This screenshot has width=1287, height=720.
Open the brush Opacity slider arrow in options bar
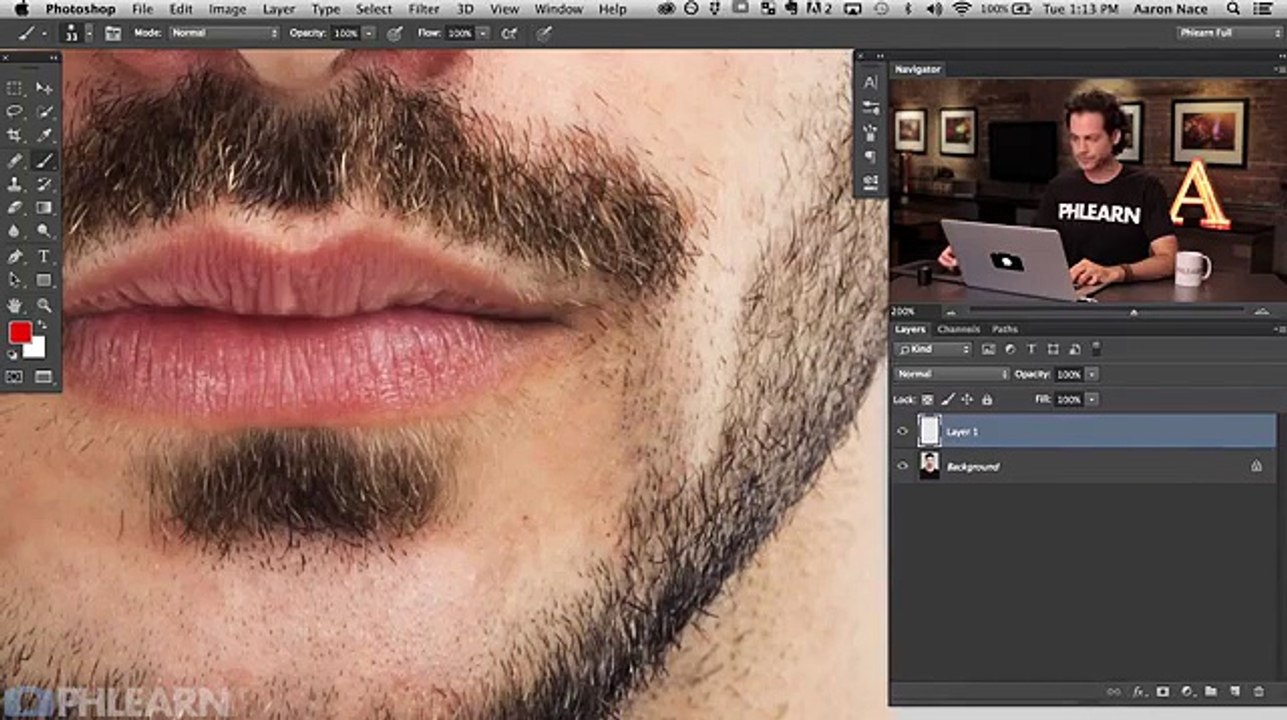click(369, 33)
